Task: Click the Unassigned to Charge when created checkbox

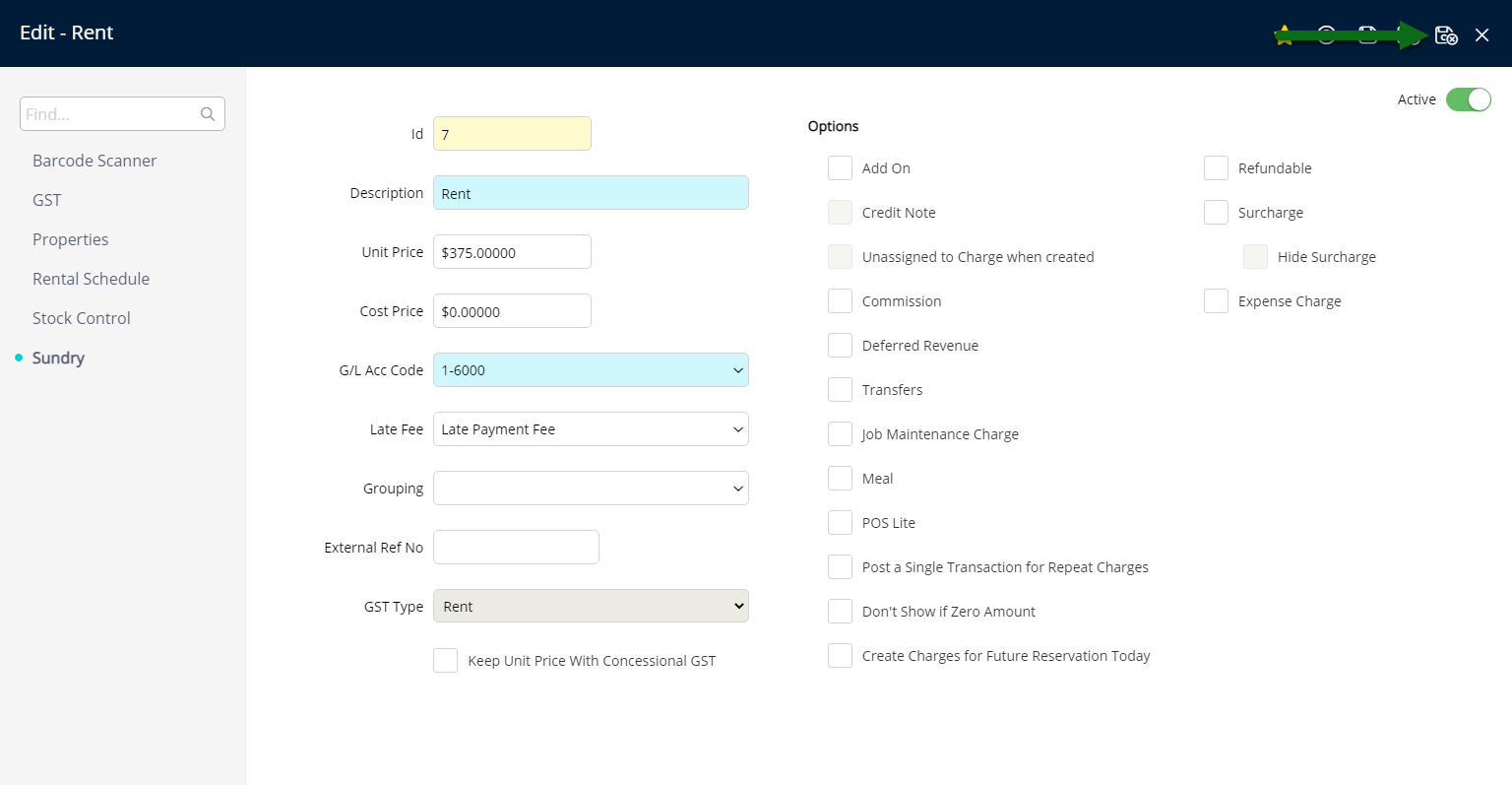Action: pos(840,257)
